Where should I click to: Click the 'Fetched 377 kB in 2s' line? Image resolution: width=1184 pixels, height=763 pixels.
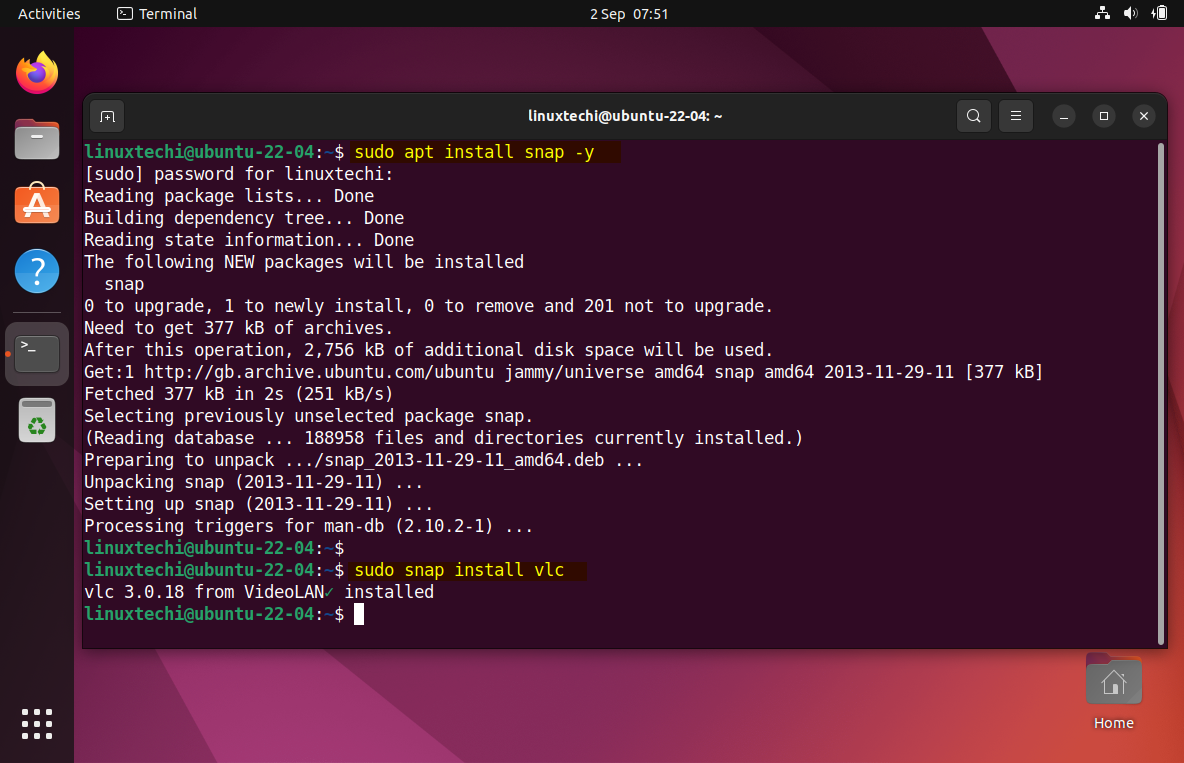coord(239,394)
